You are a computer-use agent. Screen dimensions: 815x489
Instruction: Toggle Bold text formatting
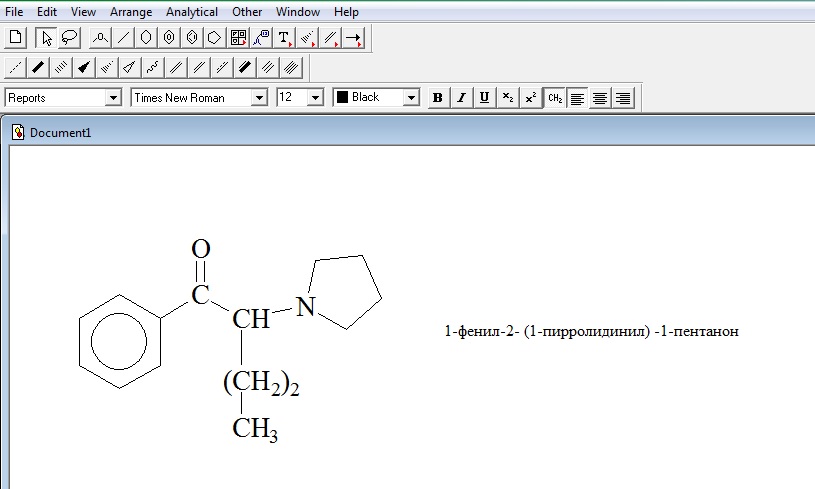[438, 98]
